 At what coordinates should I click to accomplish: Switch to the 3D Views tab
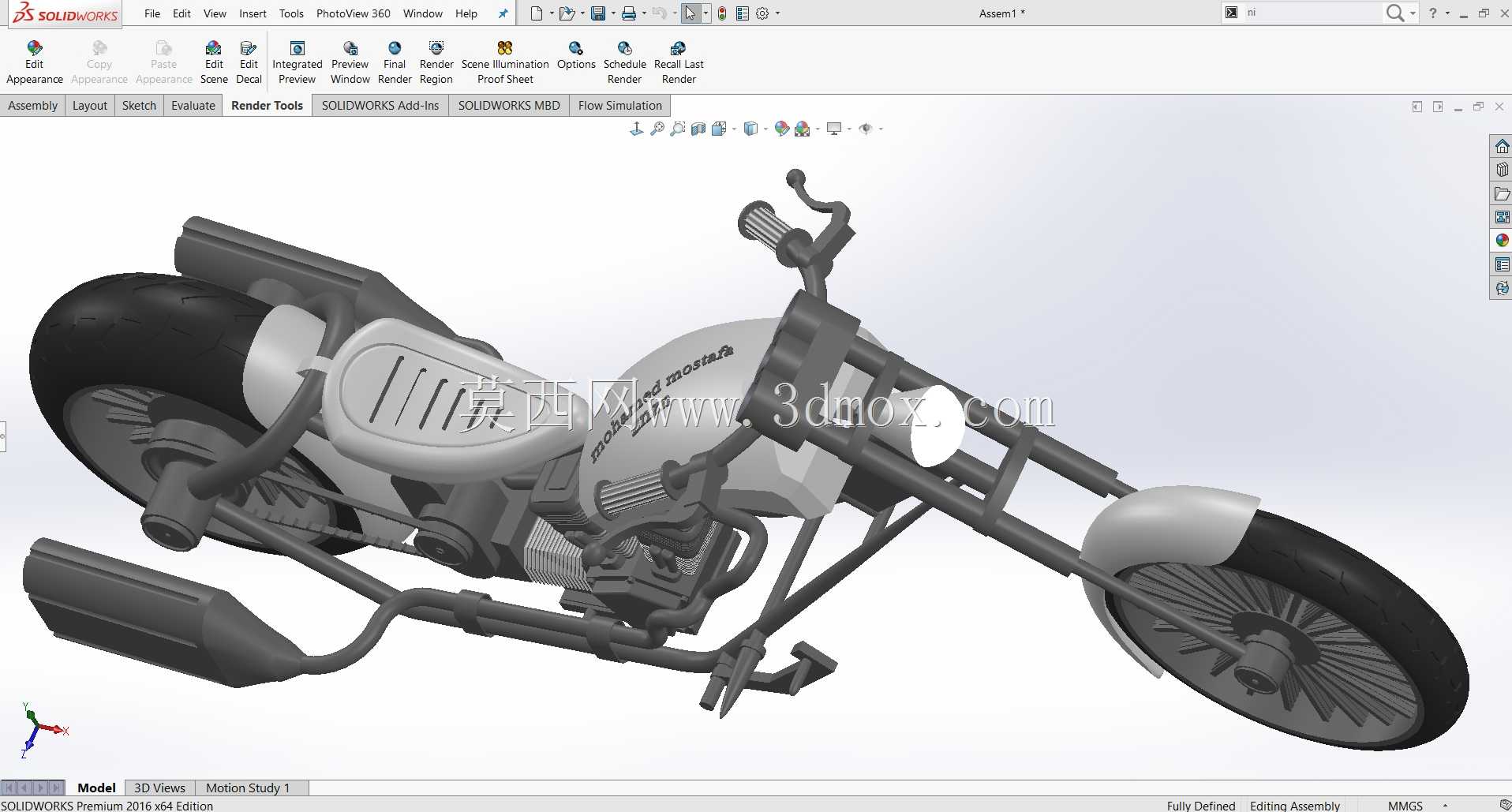pos(159,788)
